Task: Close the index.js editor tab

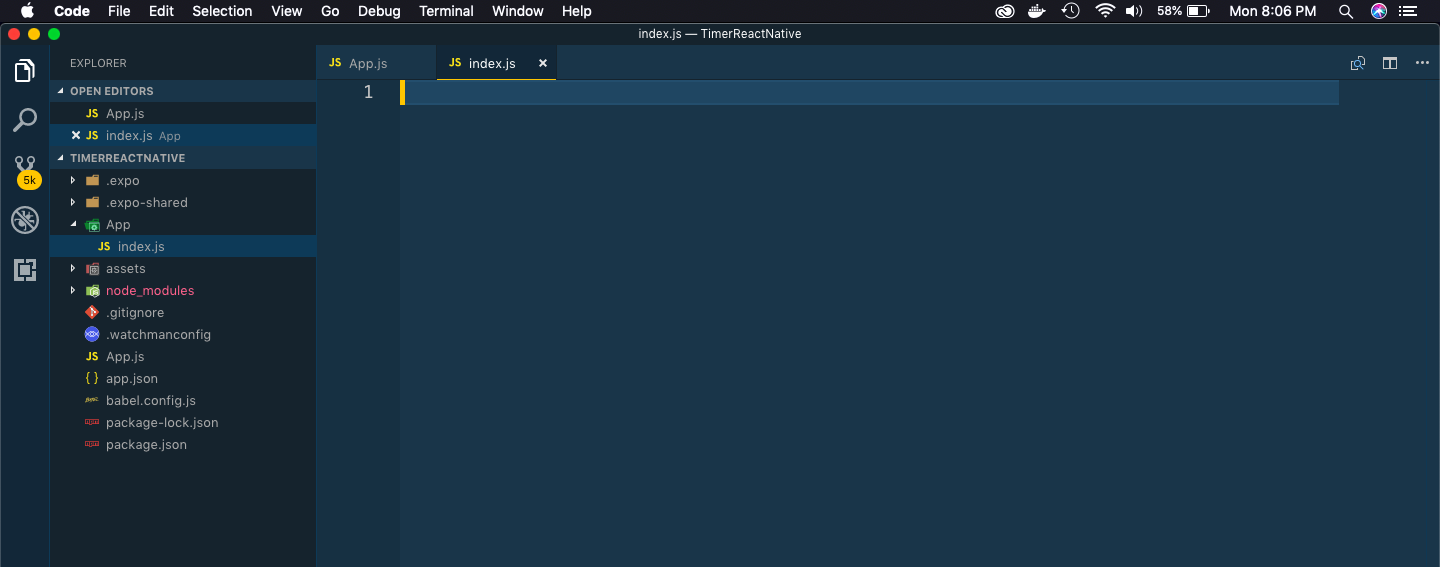Action: click(543, 63)
